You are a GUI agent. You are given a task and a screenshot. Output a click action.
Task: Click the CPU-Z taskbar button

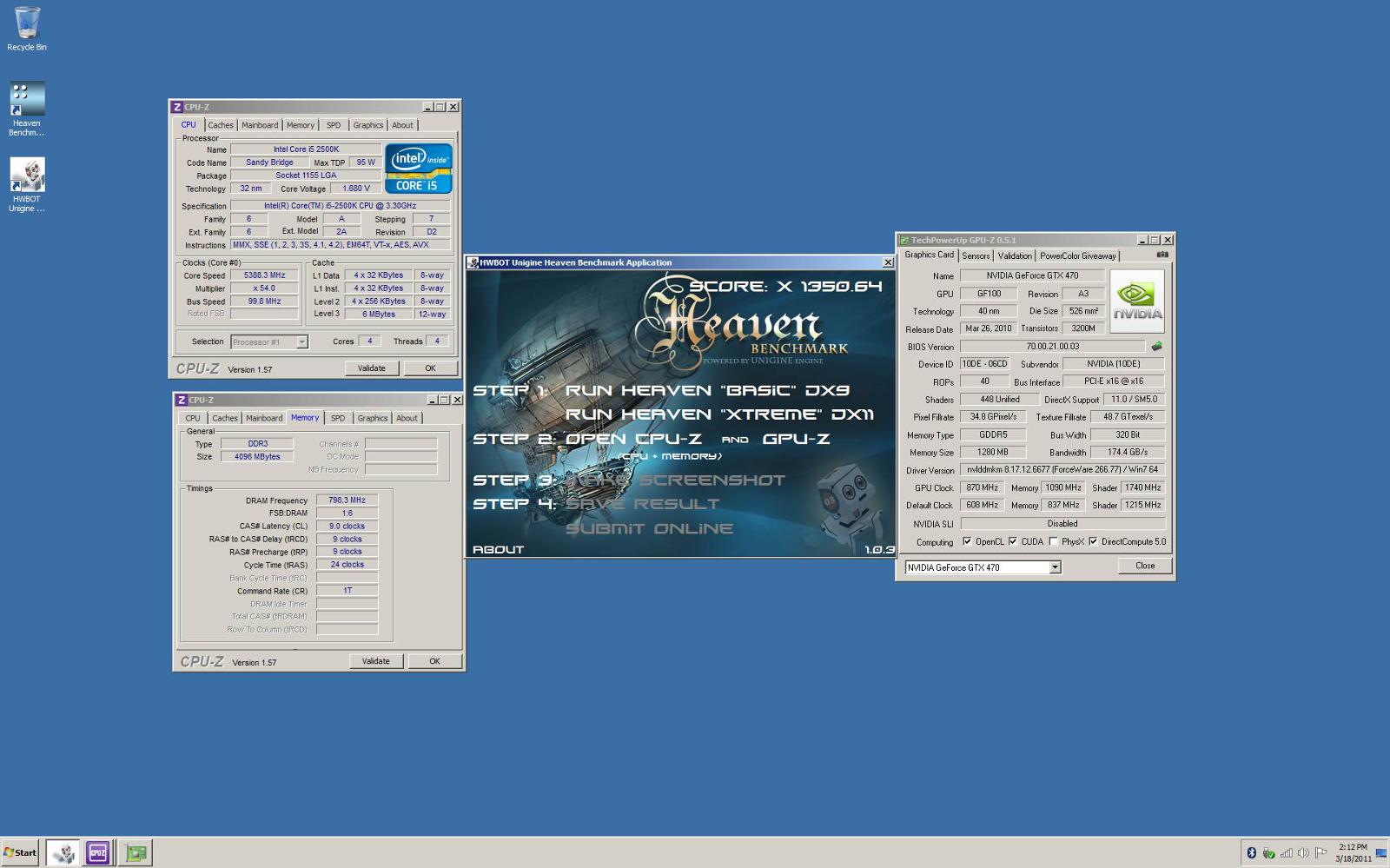[x=98, y=852]
